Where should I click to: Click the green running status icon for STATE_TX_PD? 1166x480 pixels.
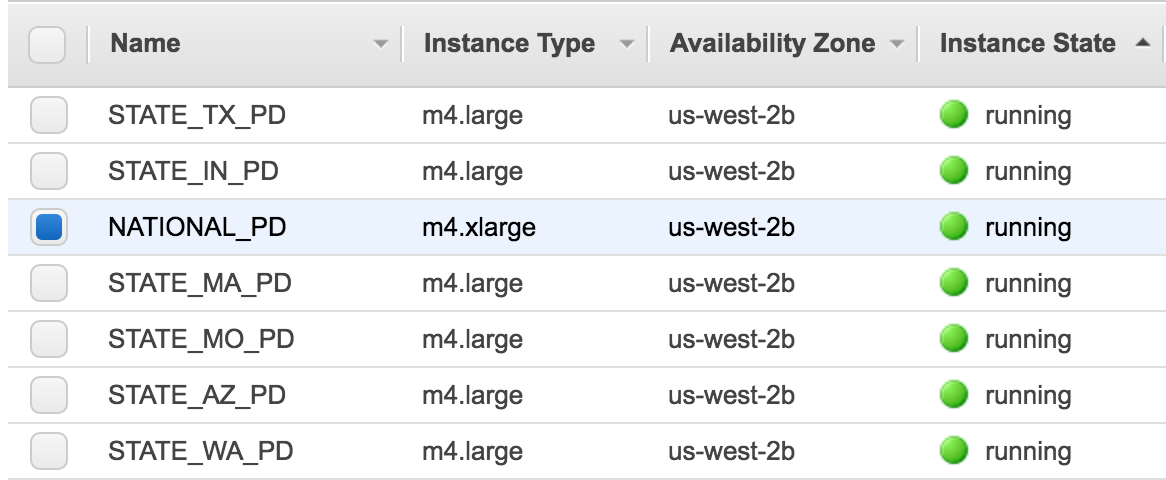coord(953,115)
